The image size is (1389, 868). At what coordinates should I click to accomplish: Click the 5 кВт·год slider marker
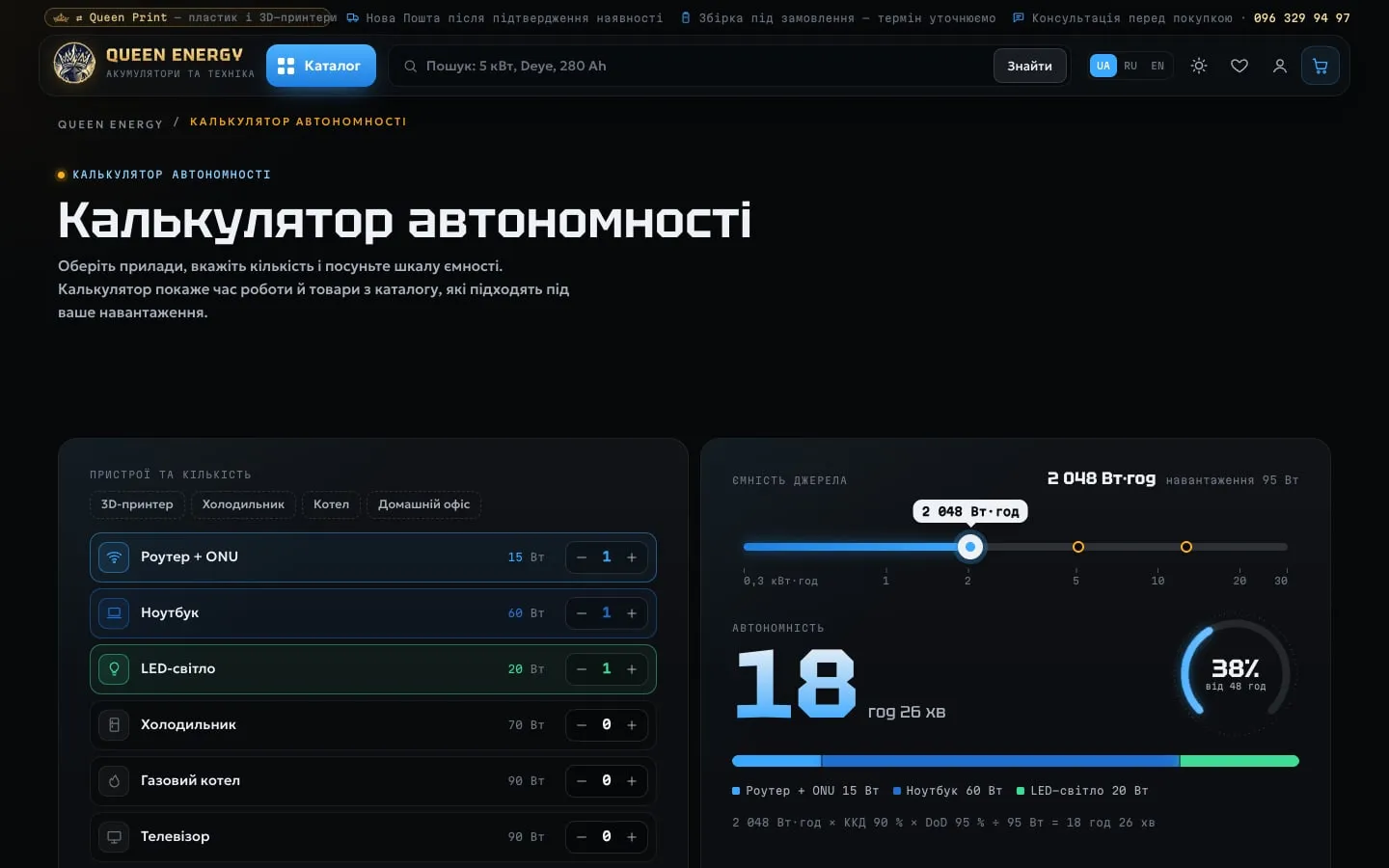click(x=1078, y=547)
